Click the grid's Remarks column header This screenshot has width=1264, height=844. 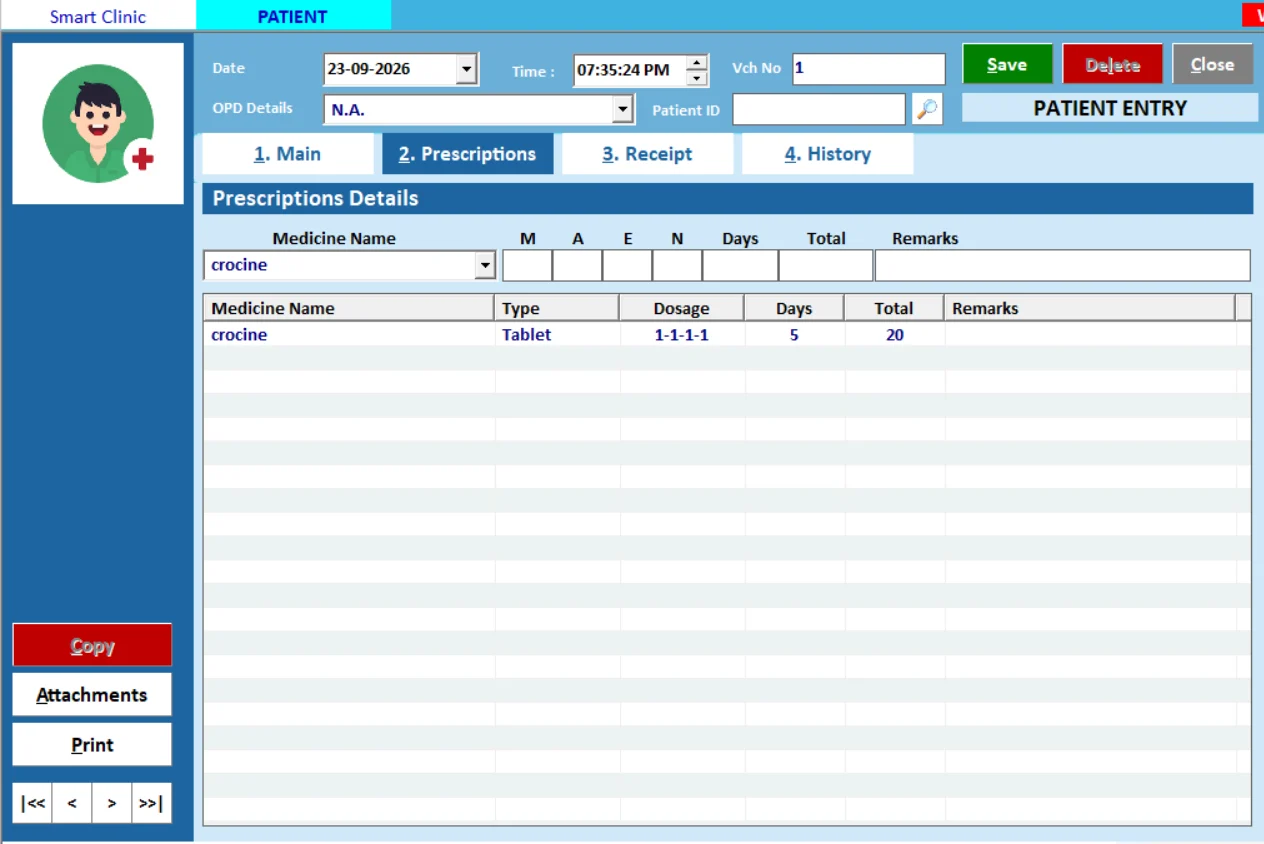point(1090,308)
